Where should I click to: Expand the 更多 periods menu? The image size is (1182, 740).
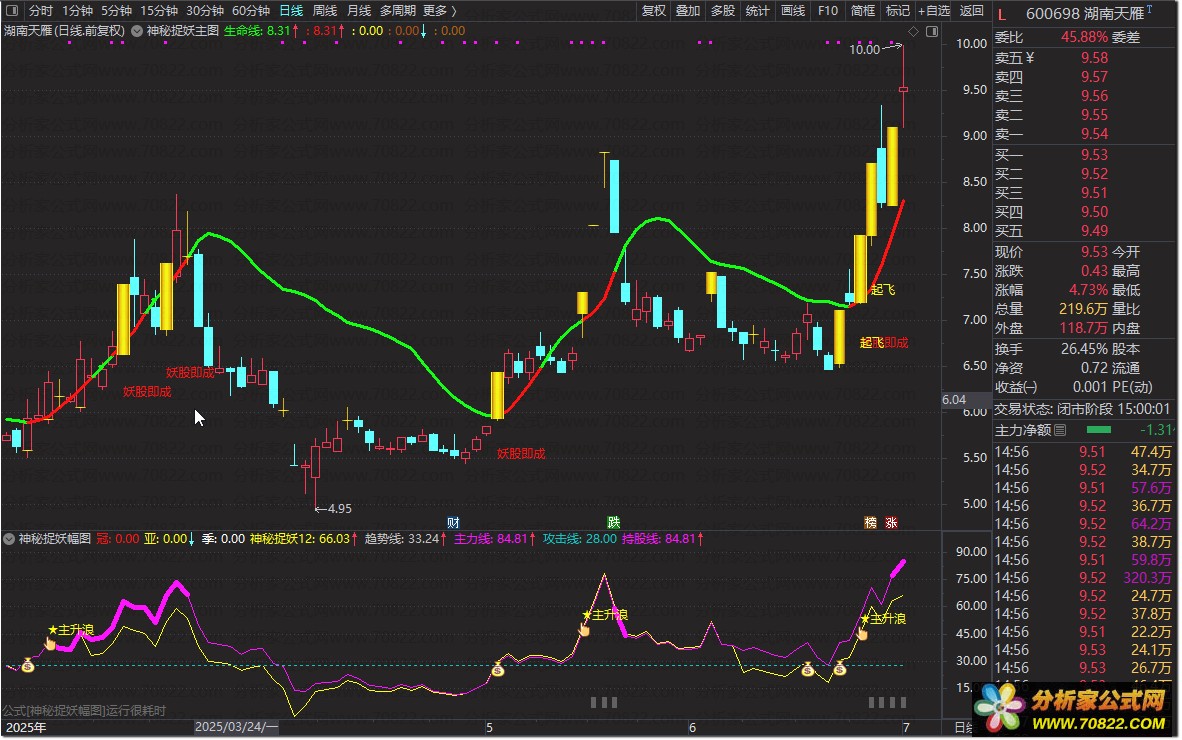tap(440, 11)
